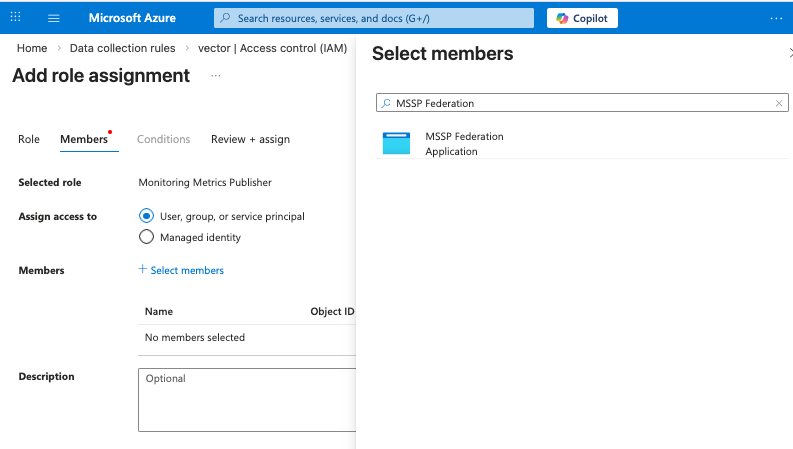
Task: Select the MSSP Federation Application result
Action: 582,144
